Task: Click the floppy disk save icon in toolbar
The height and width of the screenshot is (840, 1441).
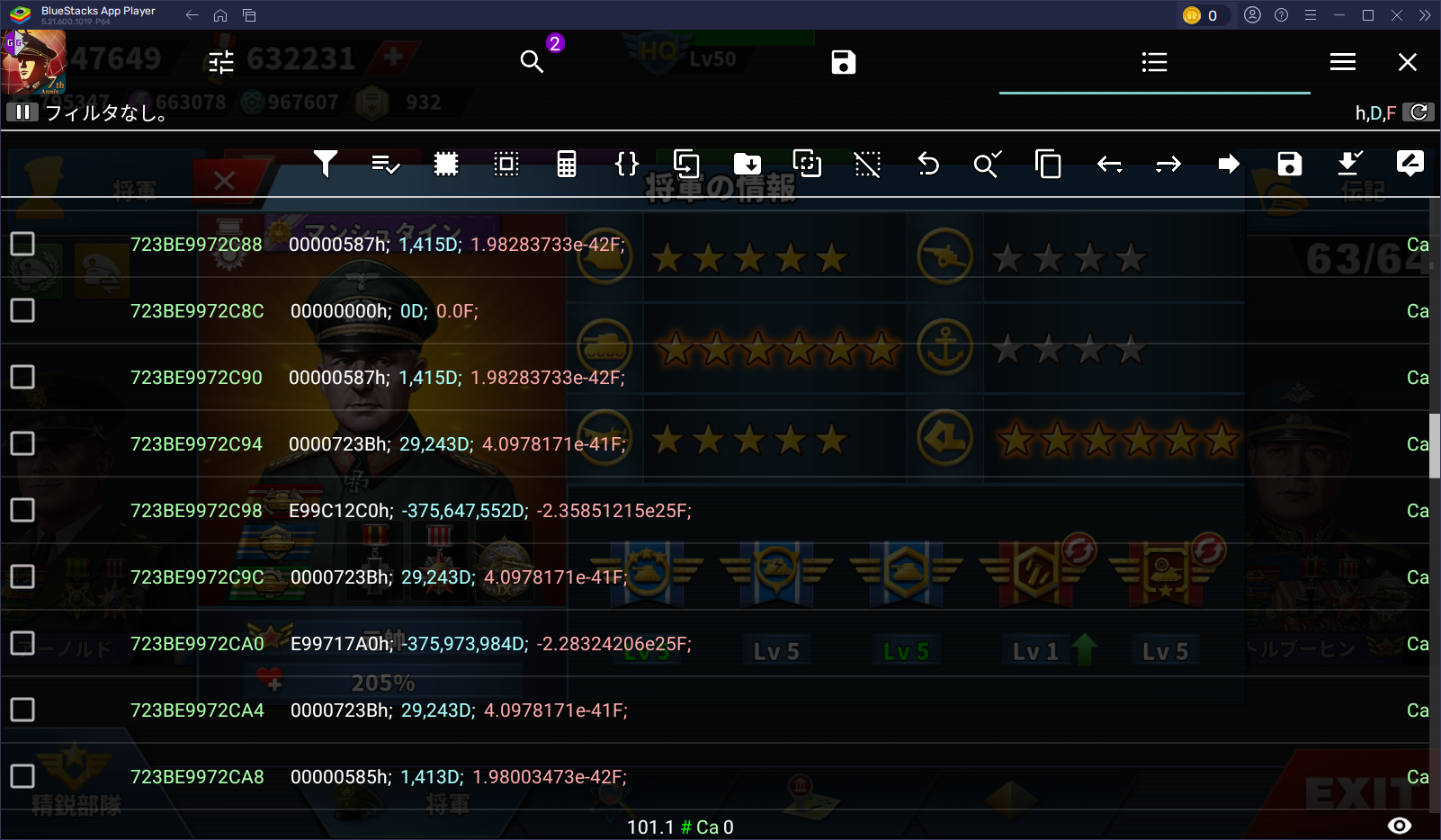Action: coord(1289,164)
